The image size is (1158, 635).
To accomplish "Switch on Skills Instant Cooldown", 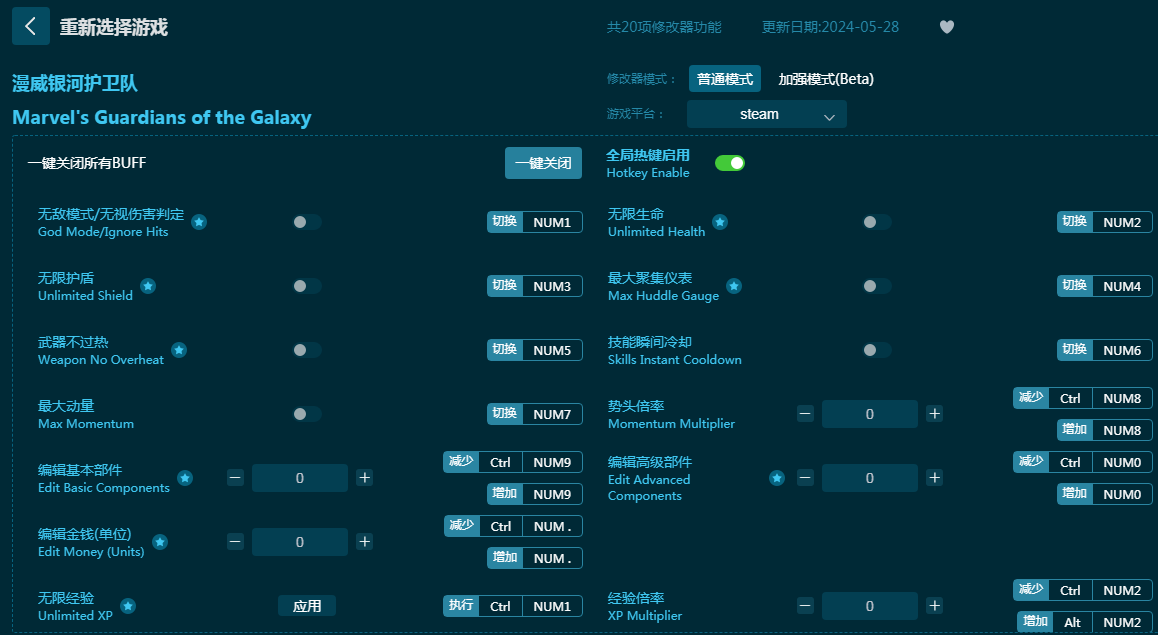I will [877, 350].
